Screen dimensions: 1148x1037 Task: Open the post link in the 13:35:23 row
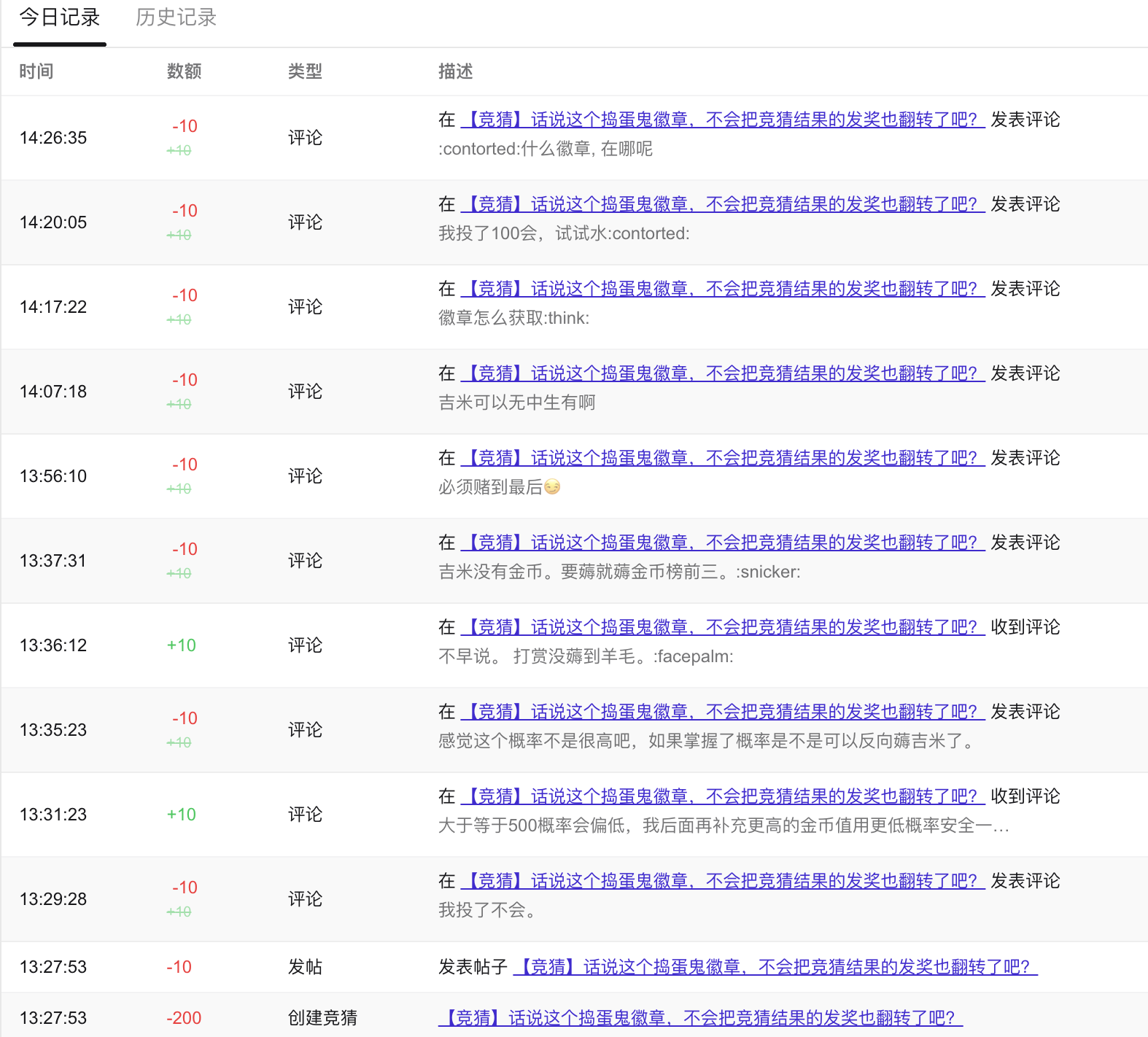click(x=722, y=712)
